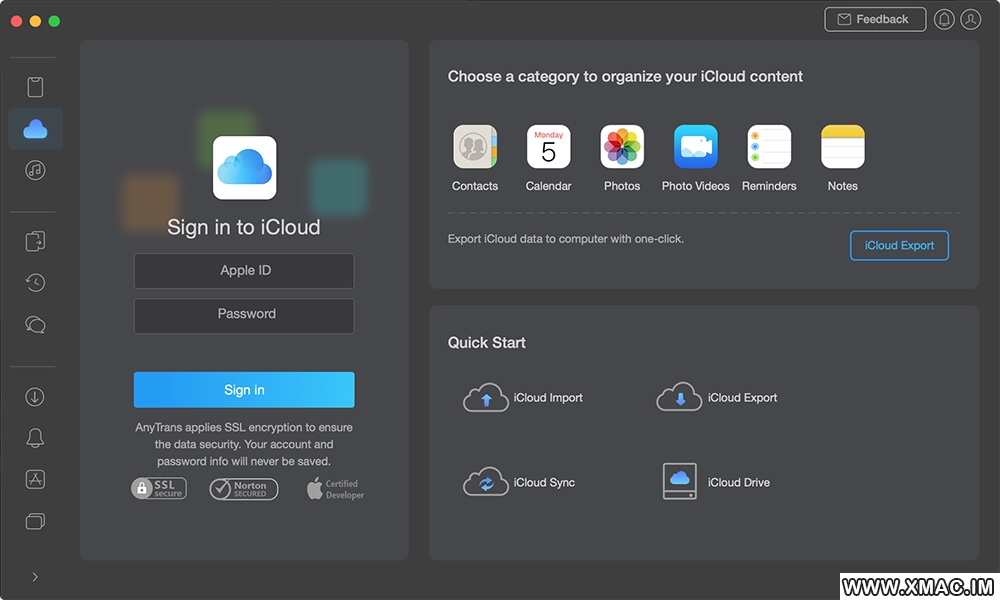
Task: Open Phone Switcher transfer icon in sidebar
Action: [35, 241]
